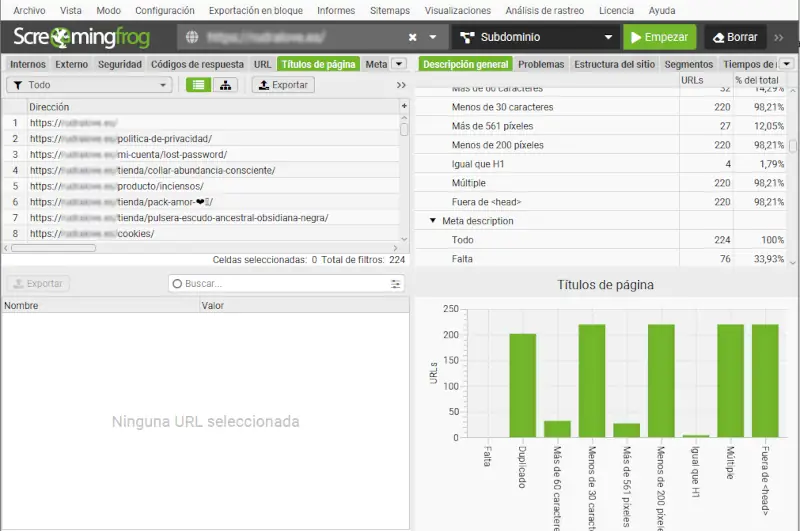
Task: Select the Títulos de página tab
Action: tap(318, 64)
